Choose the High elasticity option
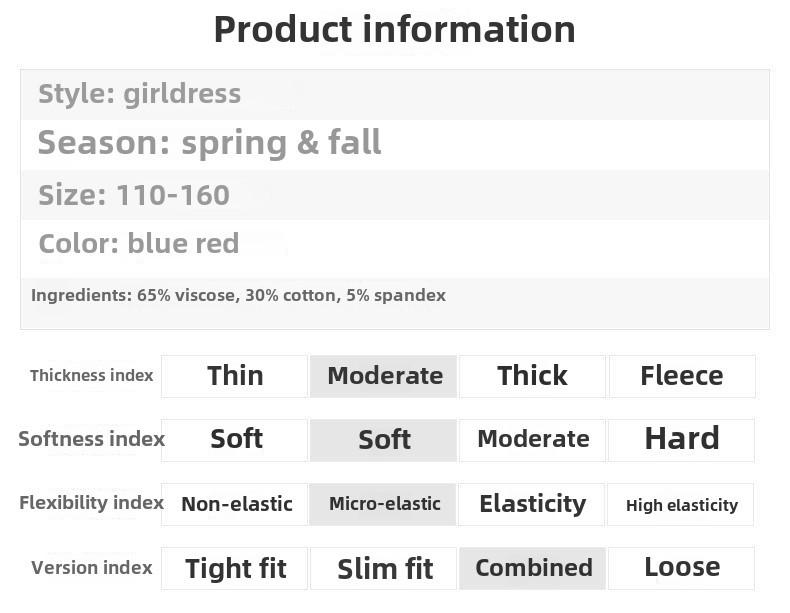Image resolution: width=790 pixels, height=613 pixels. 681,505
